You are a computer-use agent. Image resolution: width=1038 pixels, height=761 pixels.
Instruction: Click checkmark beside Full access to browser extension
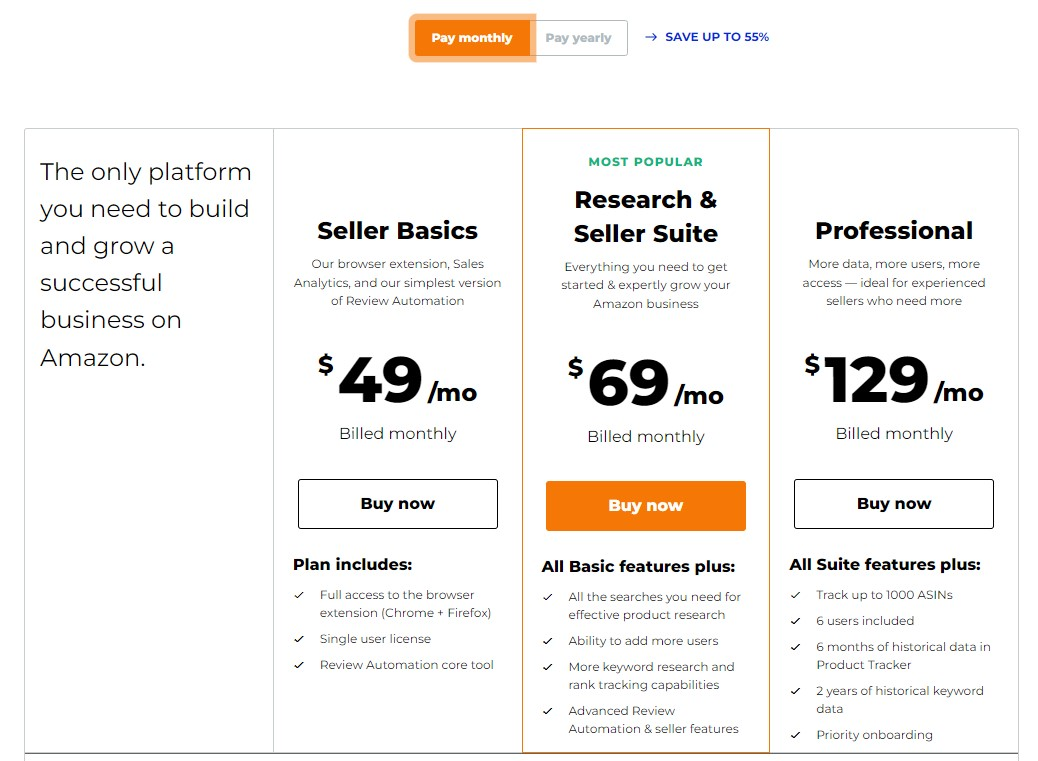(299, 595)
